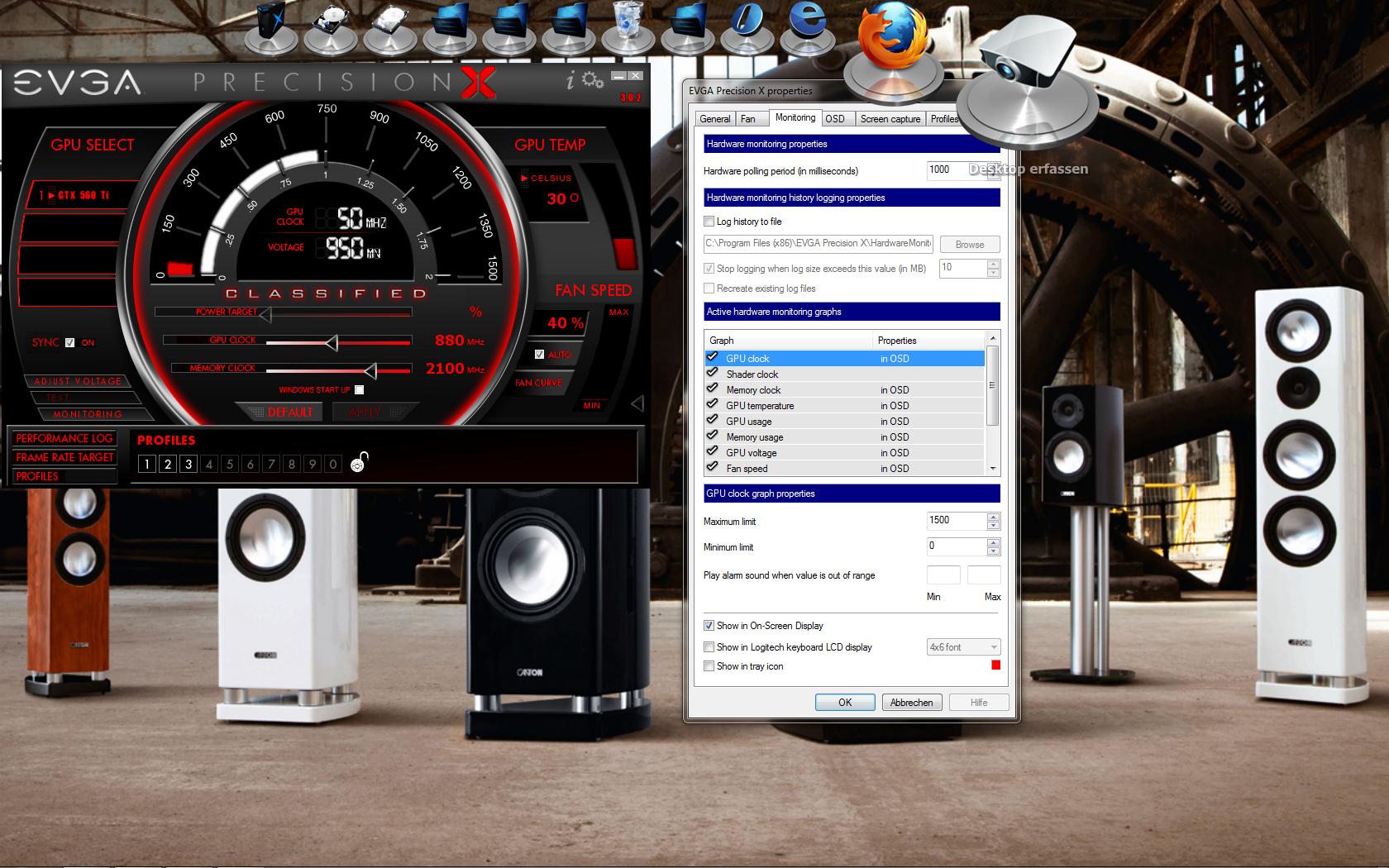Uncheck Show in On-Screen Display
The height and width of the screenshot is (868, 1389).
[x=709, y=626]
